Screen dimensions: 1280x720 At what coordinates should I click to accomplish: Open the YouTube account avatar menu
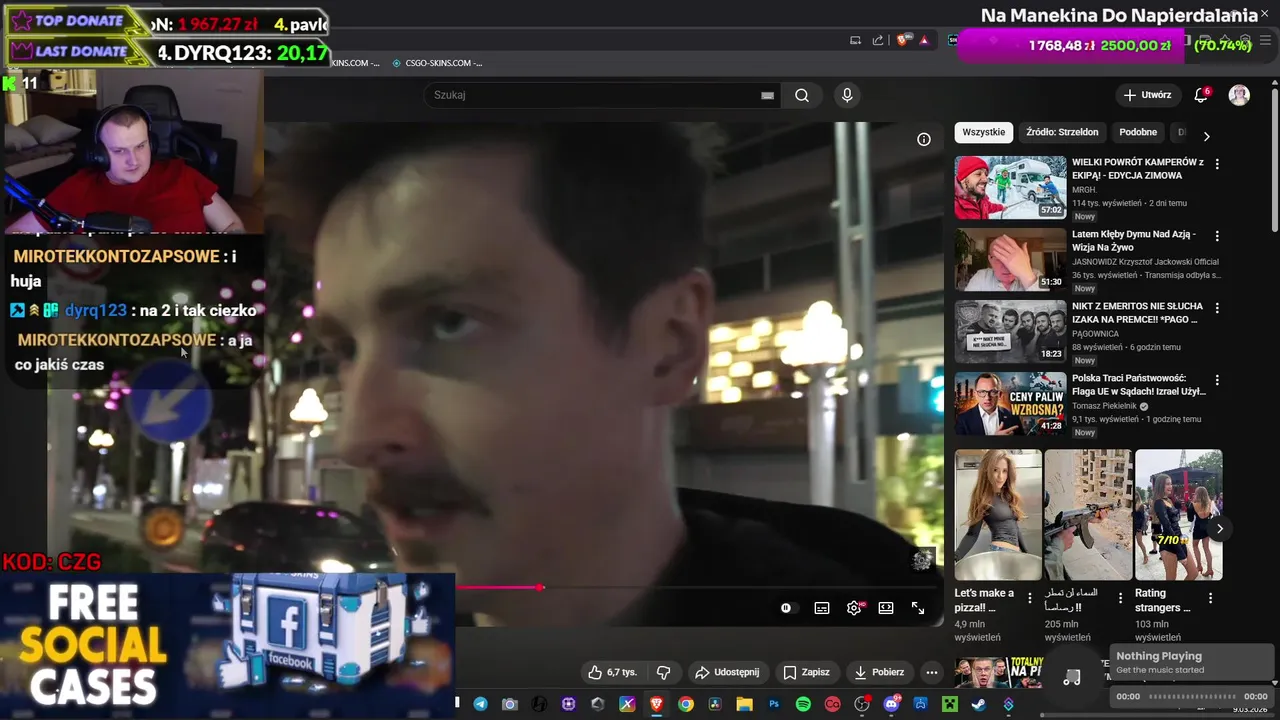click(x=1239, y=95)
